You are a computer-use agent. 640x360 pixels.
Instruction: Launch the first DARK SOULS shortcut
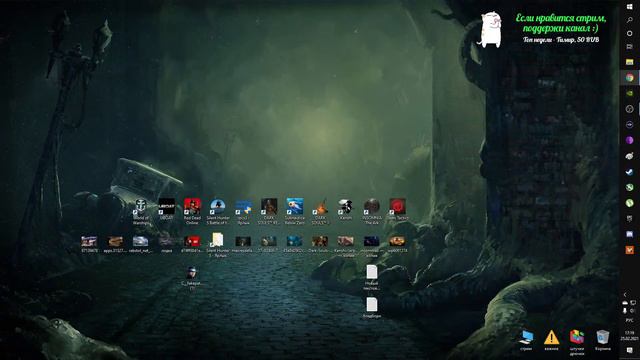pos(269,211)
